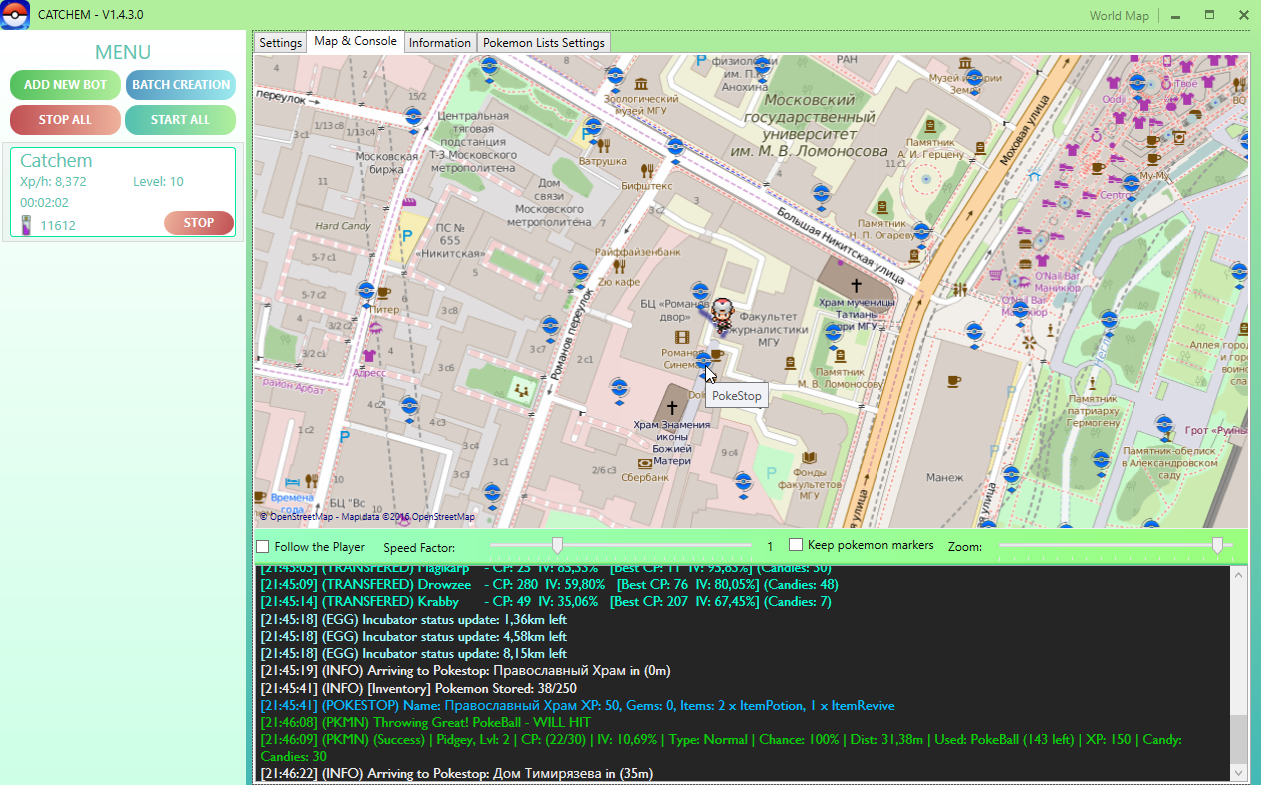Click the ADD NEW BOT button
1261x785 pixels.
[x=65, y=85]
